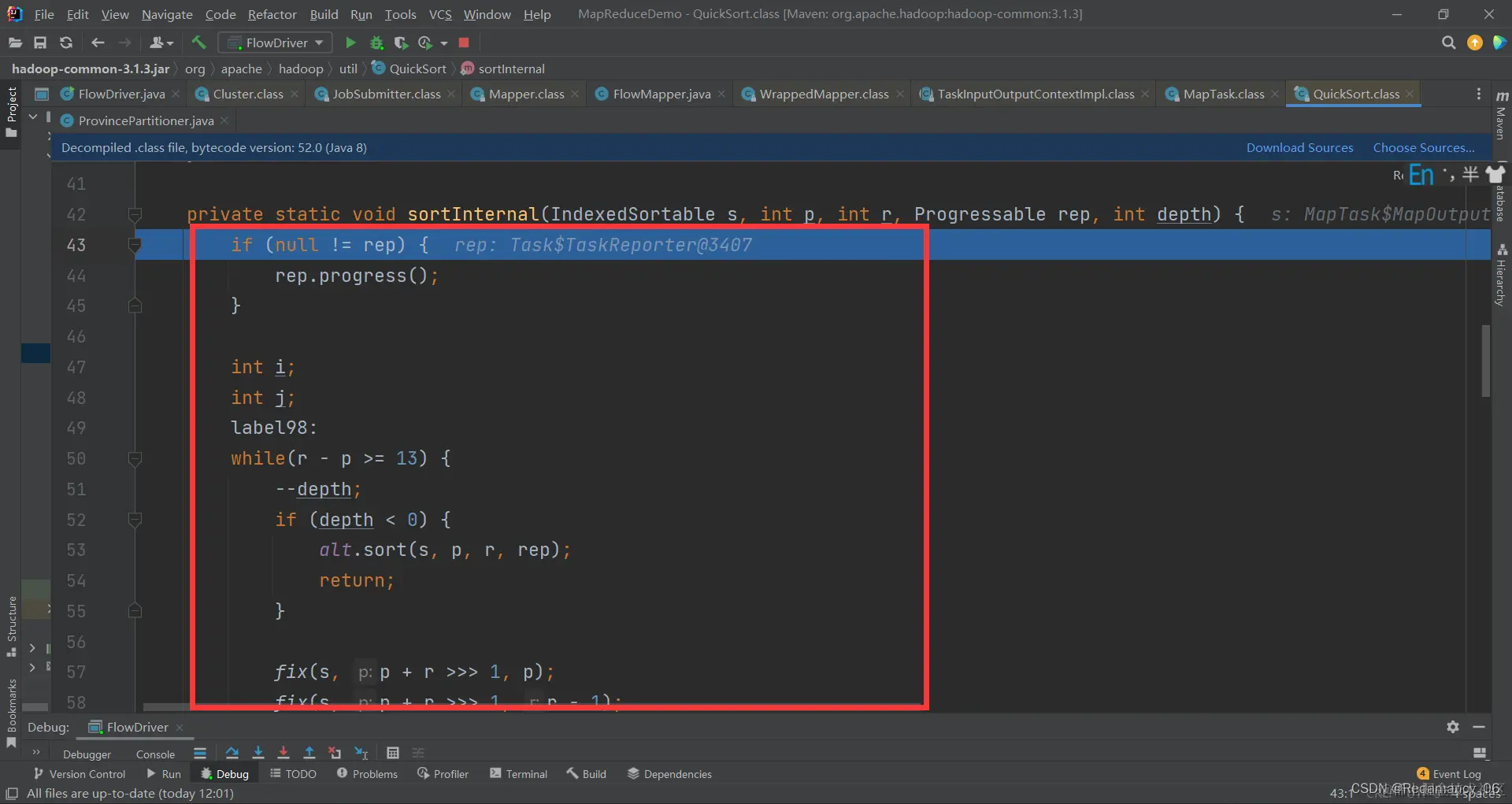Image resolution: width=1512 pixels, height=804 pixels.
Task: Start debugging with the green bug icon
Action: [376, 43]
